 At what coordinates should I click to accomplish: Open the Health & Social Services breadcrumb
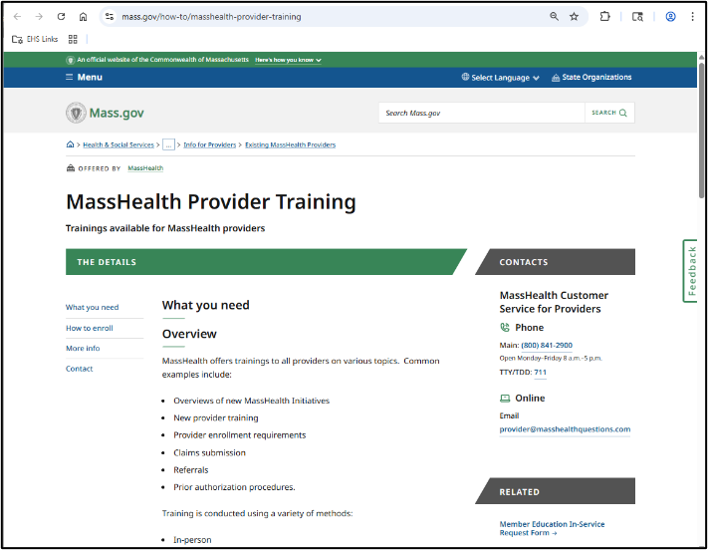[118, 144]
